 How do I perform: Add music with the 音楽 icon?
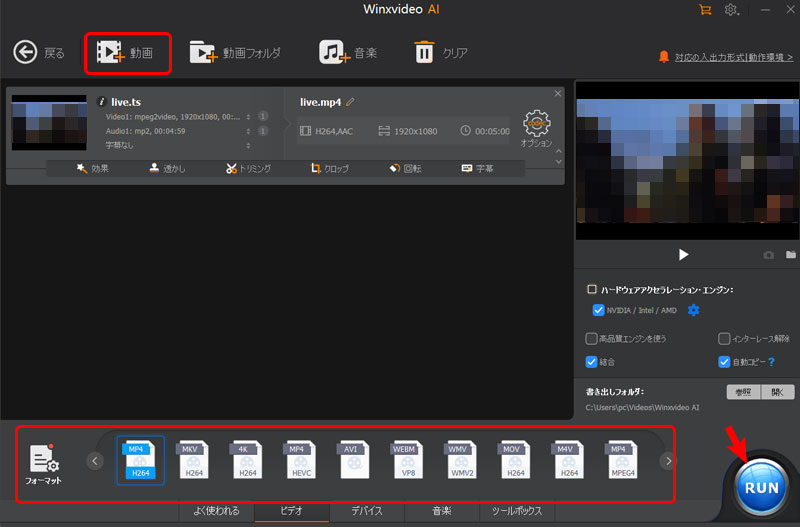click(x=335, y=52)
